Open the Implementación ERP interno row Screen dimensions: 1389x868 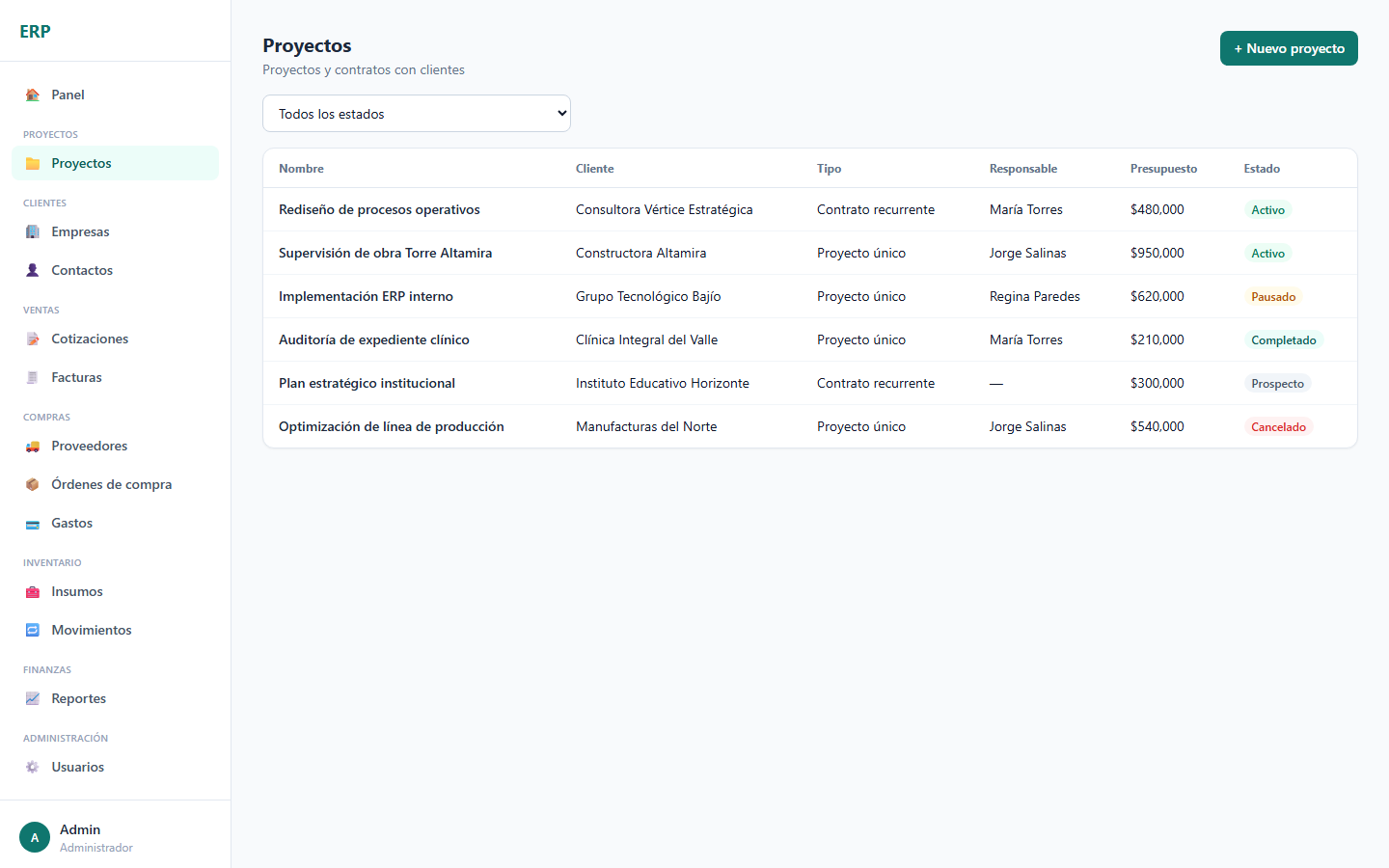click(x=810, y=296)
